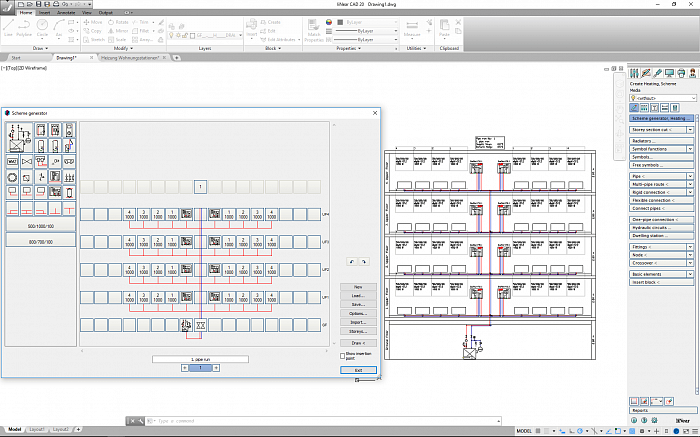Open the Output ribbon tab
This screenshot has width=700, height=437.
pyautogui.click(x=106, y=12)
